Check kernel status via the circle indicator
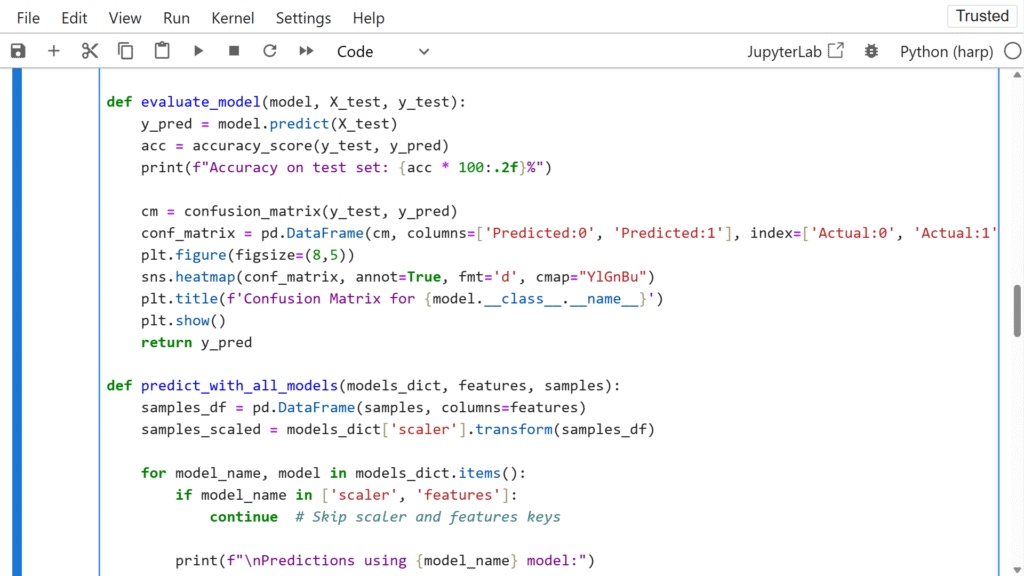The height and width of the screenshot is (576, 1024). coord(1012,50)
